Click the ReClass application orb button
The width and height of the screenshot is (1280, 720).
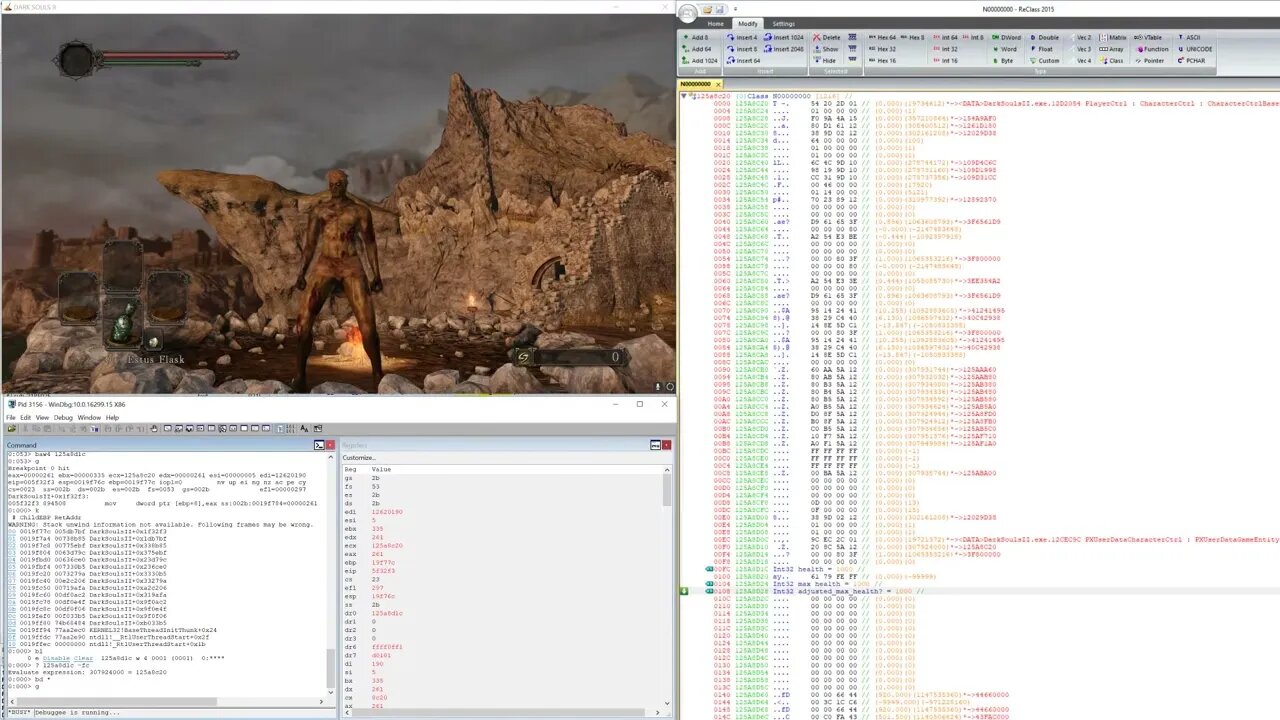688,13
